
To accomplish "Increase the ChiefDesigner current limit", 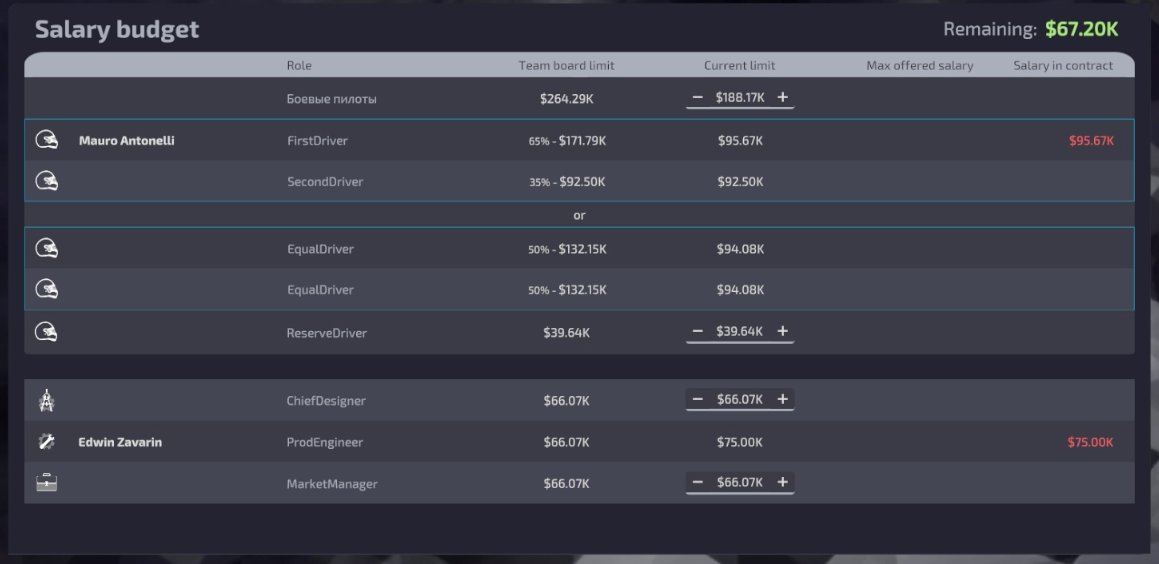I will (x=783, y=400).
